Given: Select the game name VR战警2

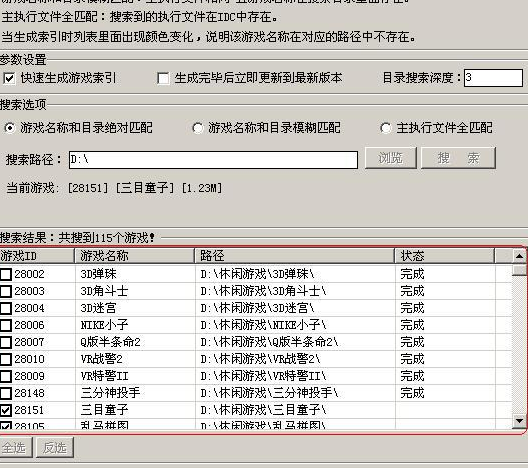Looking at the screenshot, I should coord(101,359).
